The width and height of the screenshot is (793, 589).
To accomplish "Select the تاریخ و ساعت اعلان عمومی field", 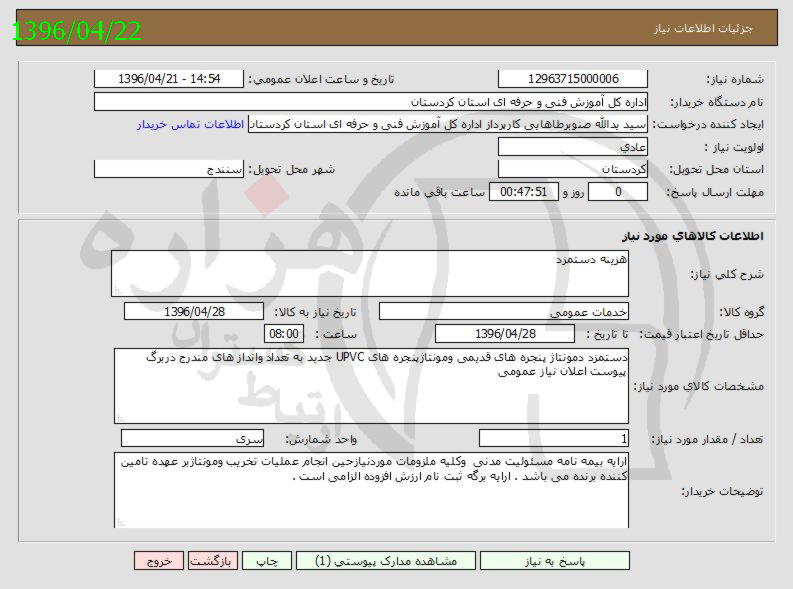I will pos(168,79).
